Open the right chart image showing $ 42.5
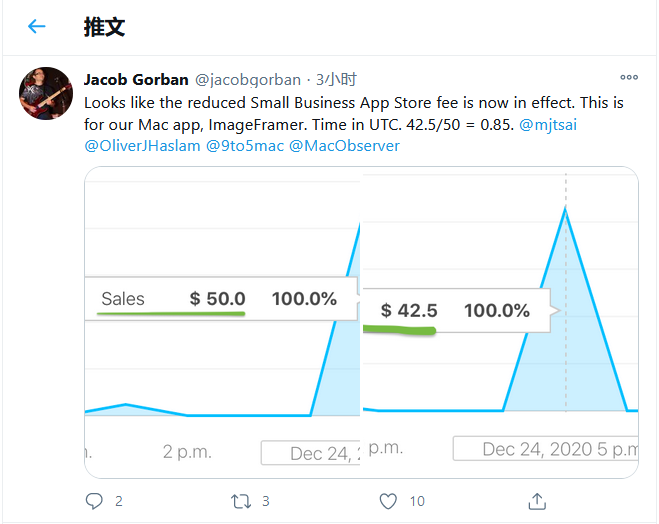The image size is (659, 524). pos(500,322)
